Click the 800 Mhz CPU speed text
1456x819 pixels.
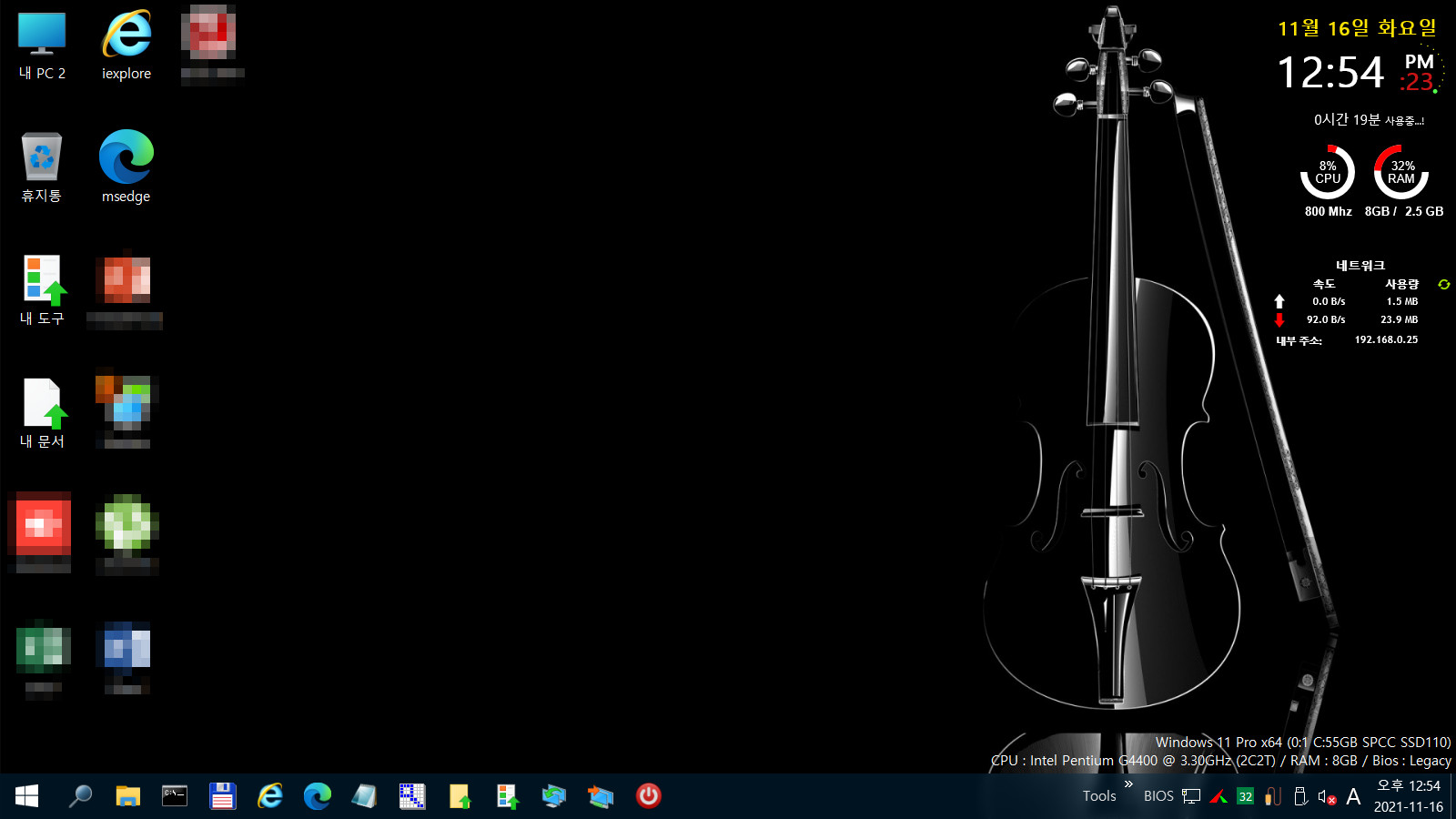[x=1328, y=211]
